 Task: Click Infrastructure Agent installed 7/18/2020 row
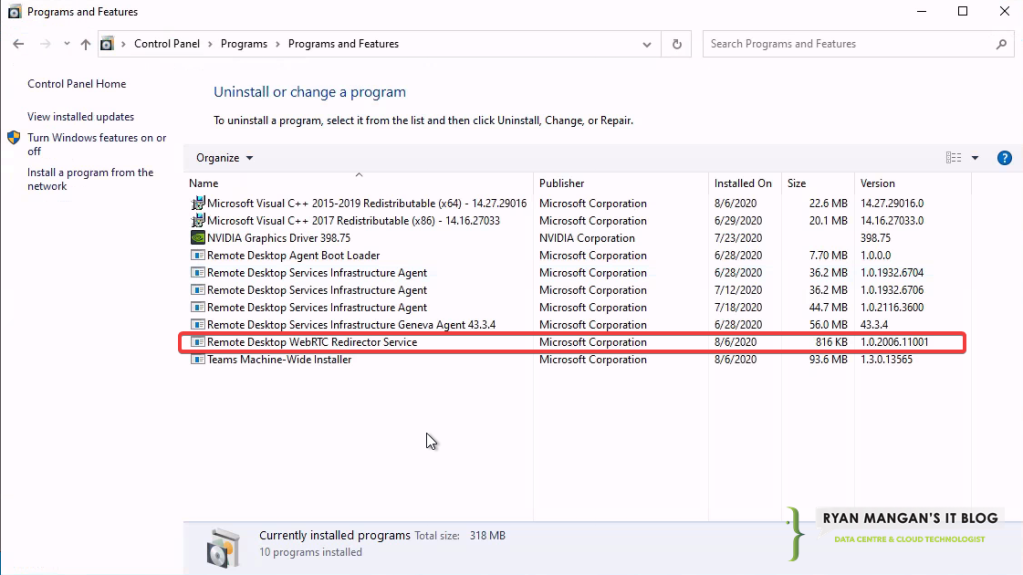tap(577, 307)
